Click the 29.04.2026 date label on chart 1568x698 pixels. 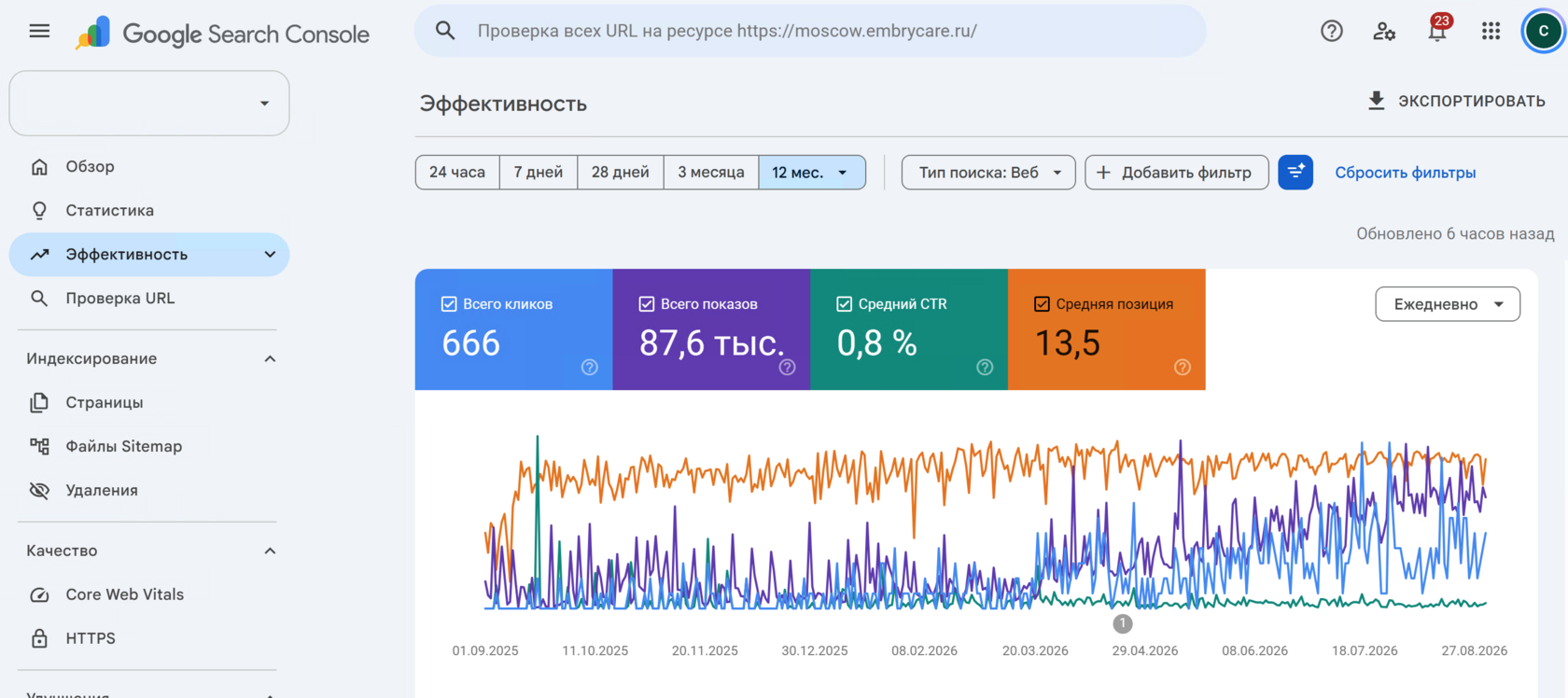click(x=1145, y=651)
